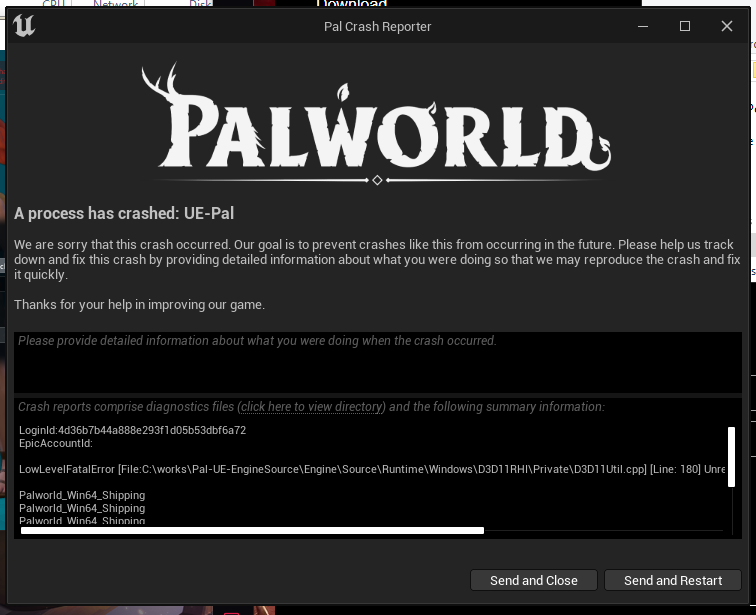Click Network tab in background window
The width and height of the screenshot is (756, 615).
[116, 4]
